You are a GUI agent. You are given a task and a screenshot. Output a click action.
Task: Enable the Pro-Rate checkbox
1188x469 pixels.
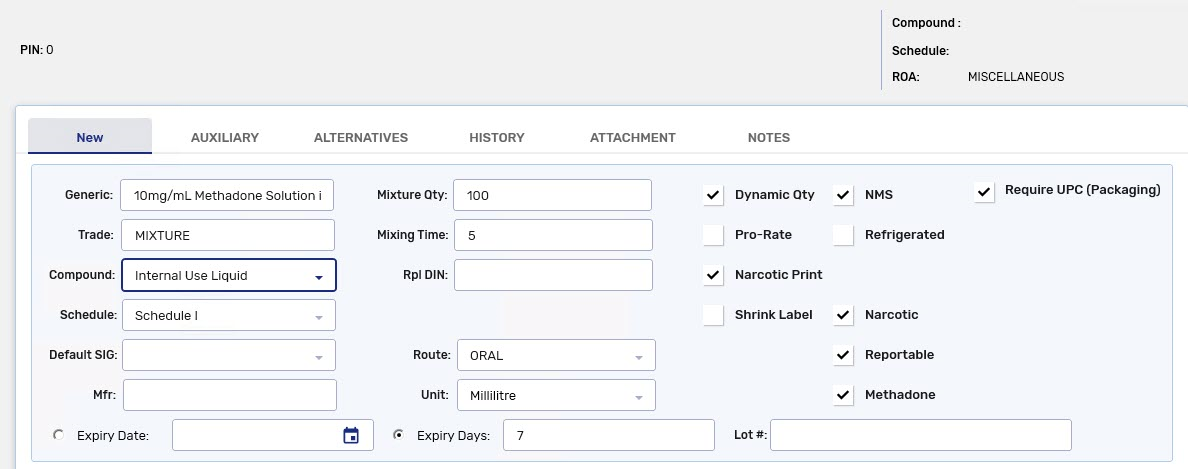click(713, 235)
